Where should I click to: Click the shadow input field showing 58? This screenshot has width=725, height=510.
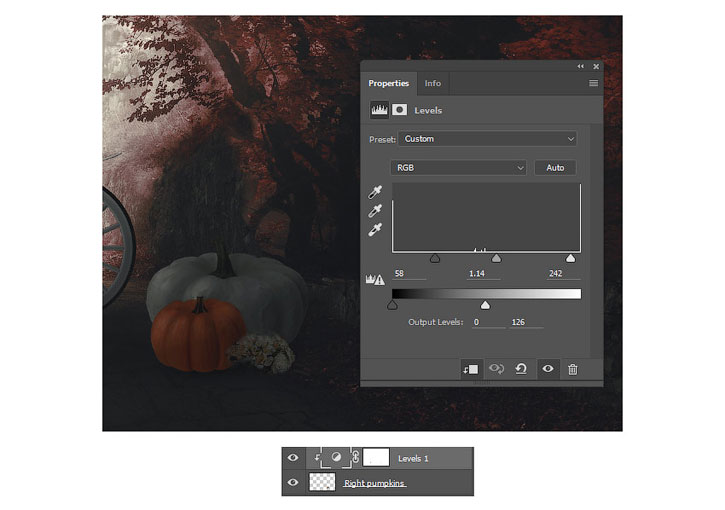[409, 274]
